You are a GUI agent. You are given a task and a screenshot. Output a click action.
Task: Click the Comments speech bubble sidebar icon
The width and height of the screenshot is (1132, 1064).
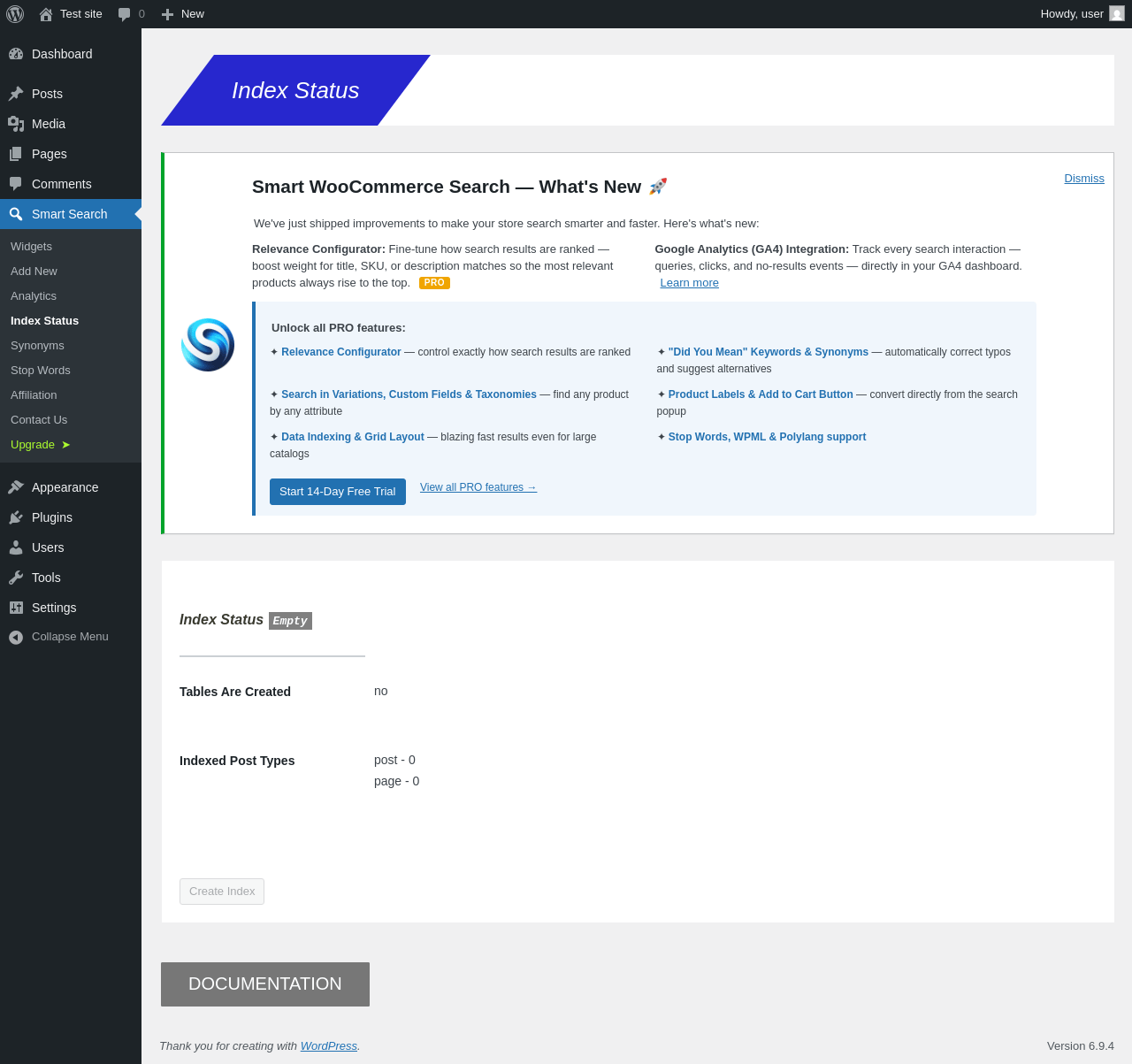(x=16, y=184)
